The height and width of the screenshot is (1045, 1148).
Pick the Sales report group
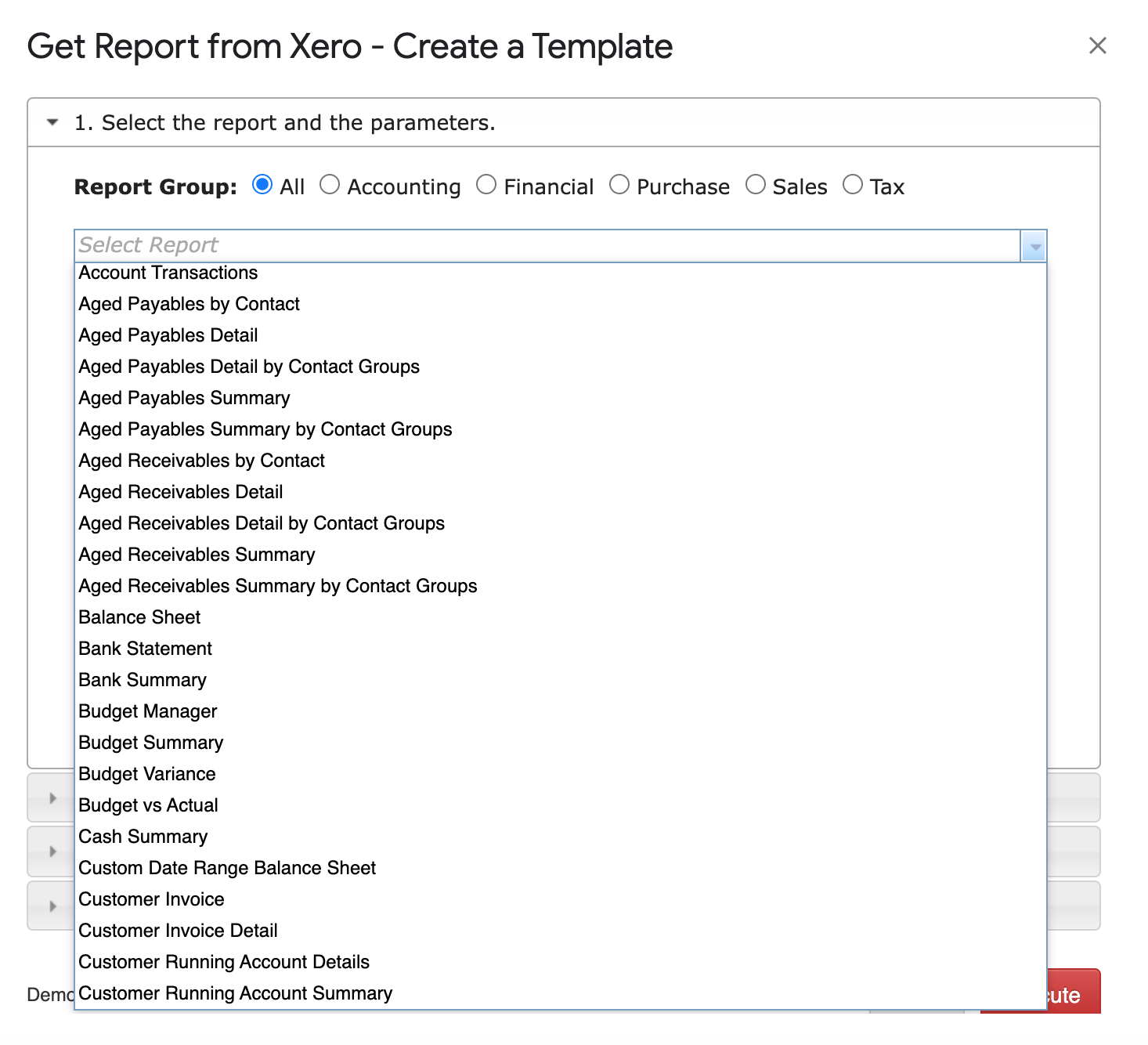point(756,185)
